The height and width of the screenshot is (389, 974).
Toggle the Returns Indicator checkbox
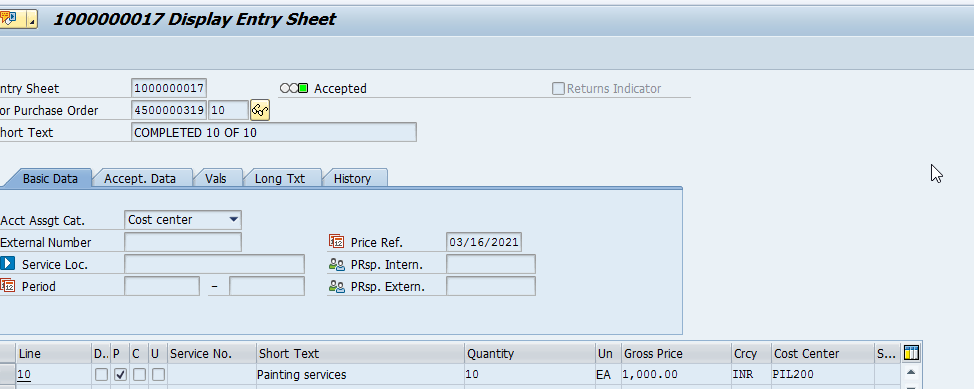(x=558, y=88)
